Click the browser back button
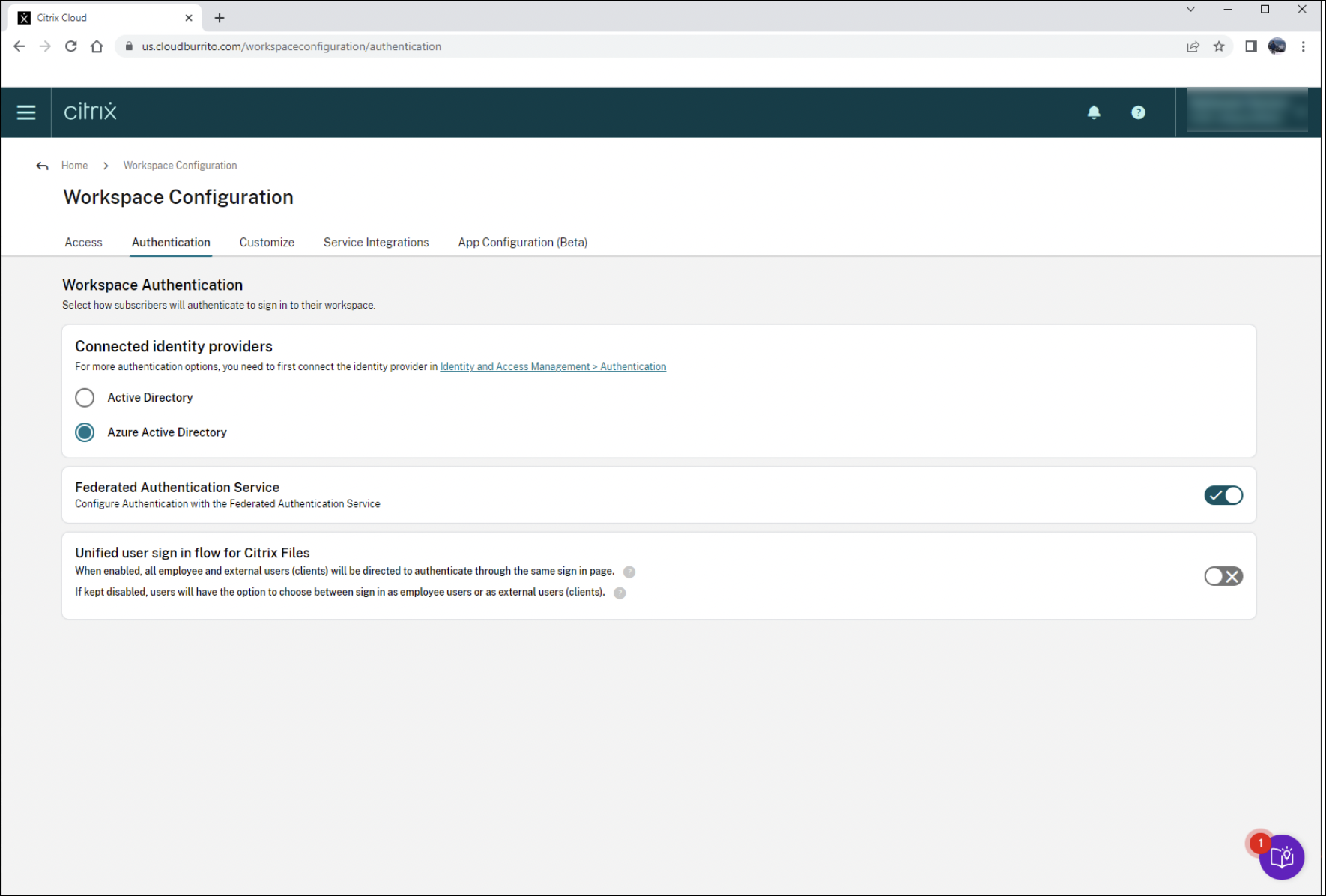Viewport: 1326px width, 896px height. (19, 46)
